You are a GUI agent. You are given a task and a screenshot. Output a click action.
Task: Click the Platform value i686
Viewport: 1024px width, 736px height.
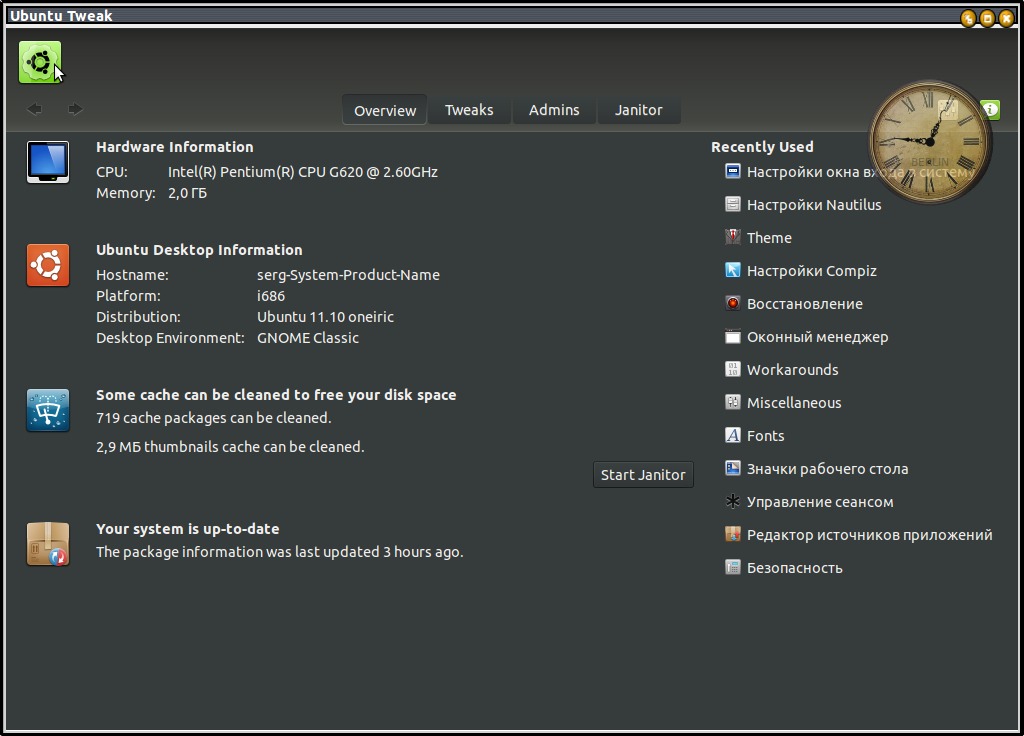point(271,296)
